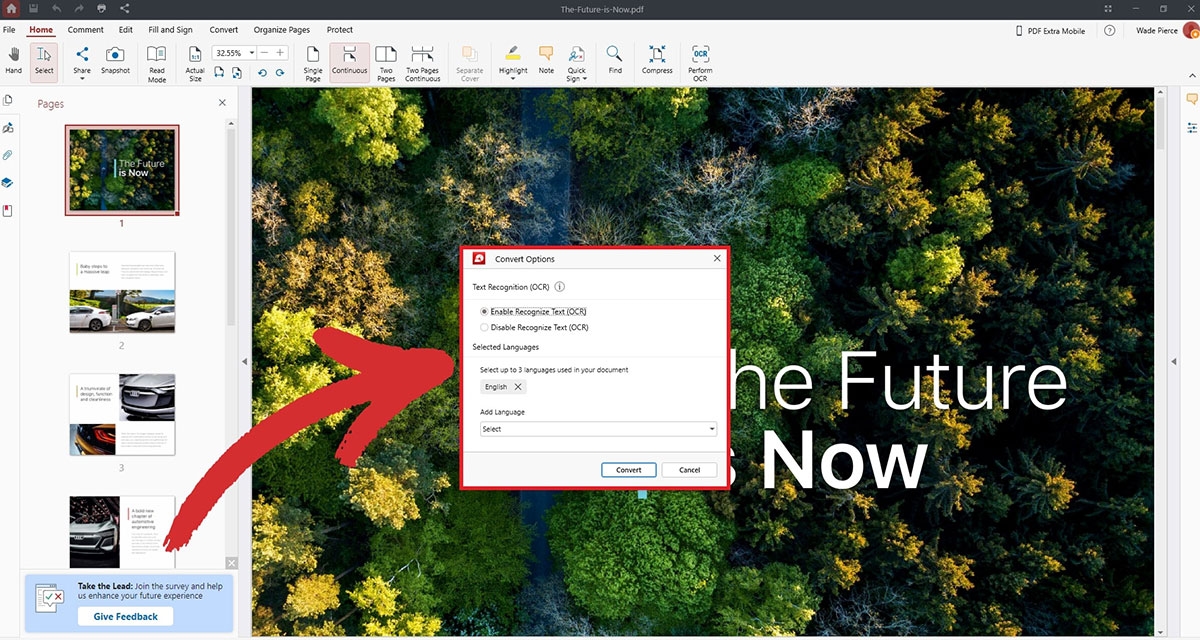Go to the Home icon in title bar

coord(11,8)
